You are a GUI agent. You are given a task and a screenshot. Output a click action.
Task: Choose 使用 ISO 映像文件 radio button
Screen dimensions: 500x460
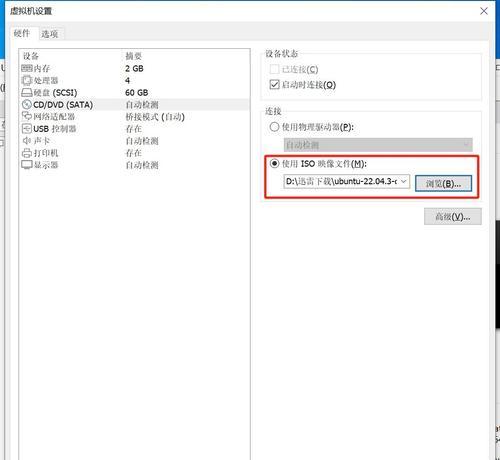click(x=274, y=163)
